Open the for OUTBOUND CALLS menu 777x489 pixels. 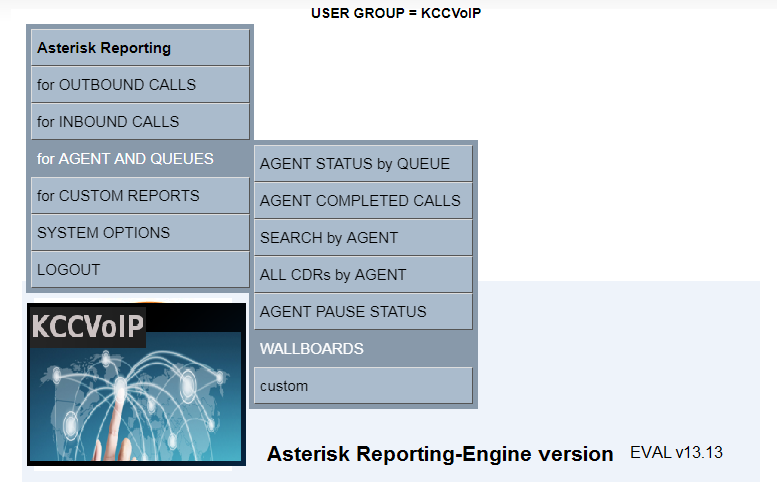140,85
